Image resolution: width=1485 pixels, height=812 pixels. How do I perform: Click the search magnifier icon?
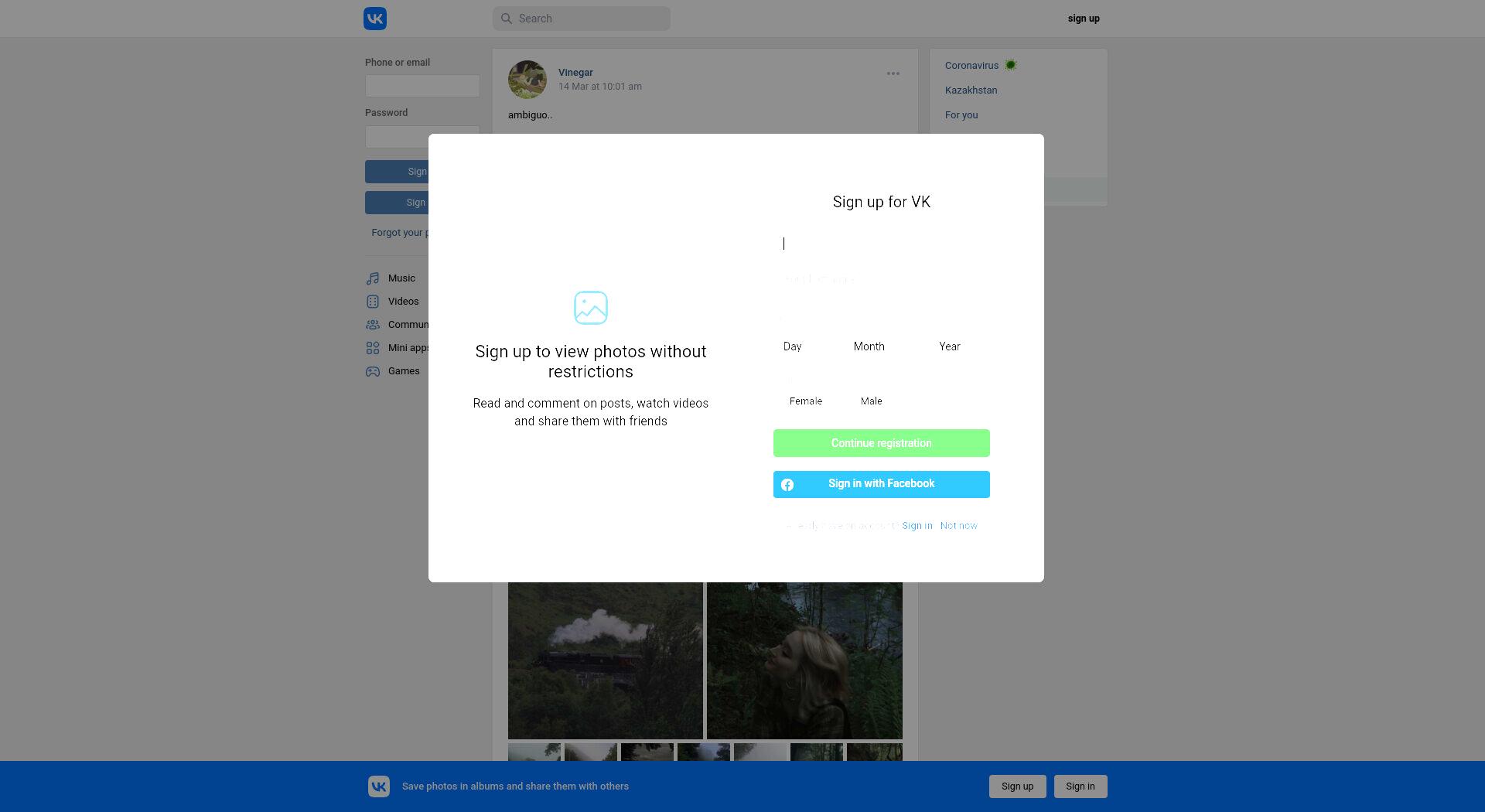tap(507, 19)
